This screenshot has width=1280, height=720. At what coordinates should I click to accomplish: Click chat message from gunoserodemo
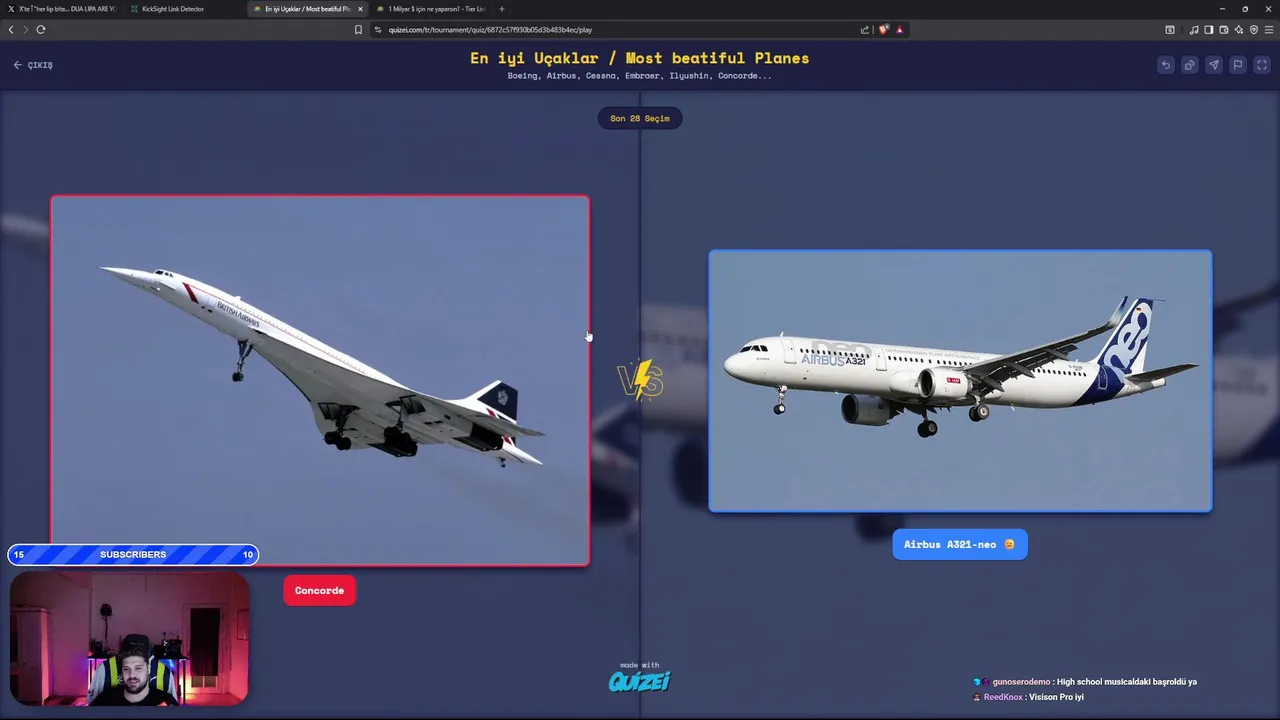coord(1086,682)
